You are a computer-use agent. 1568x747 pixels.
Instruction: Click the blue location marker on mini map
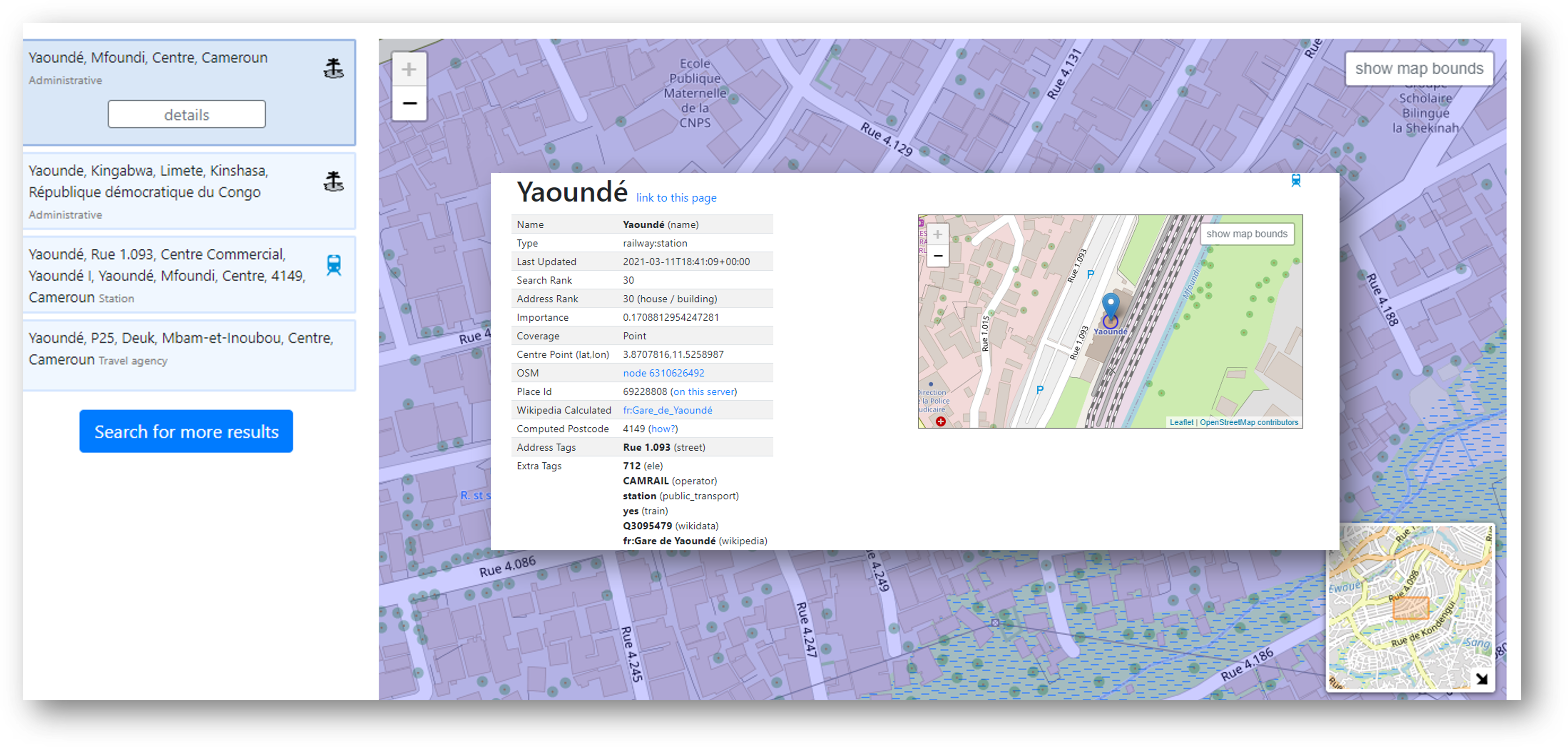pos(1111,306)
